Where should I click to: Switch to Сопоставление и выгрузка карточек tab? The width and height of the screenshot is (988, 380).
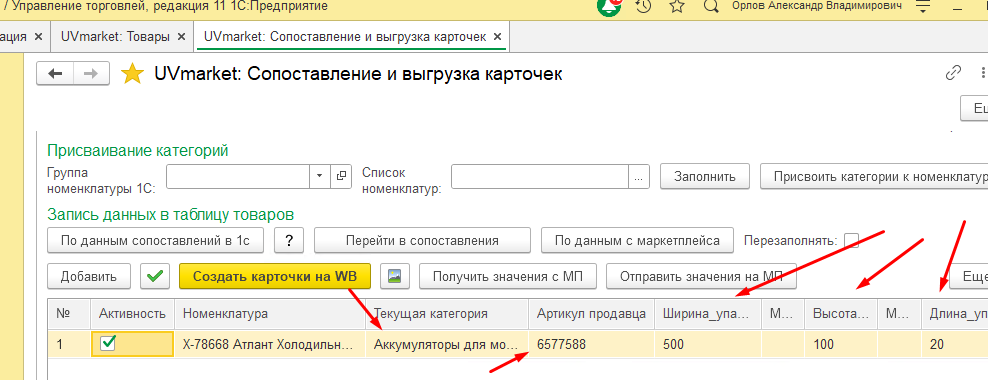pyautogui.click(x=345, y=37)
